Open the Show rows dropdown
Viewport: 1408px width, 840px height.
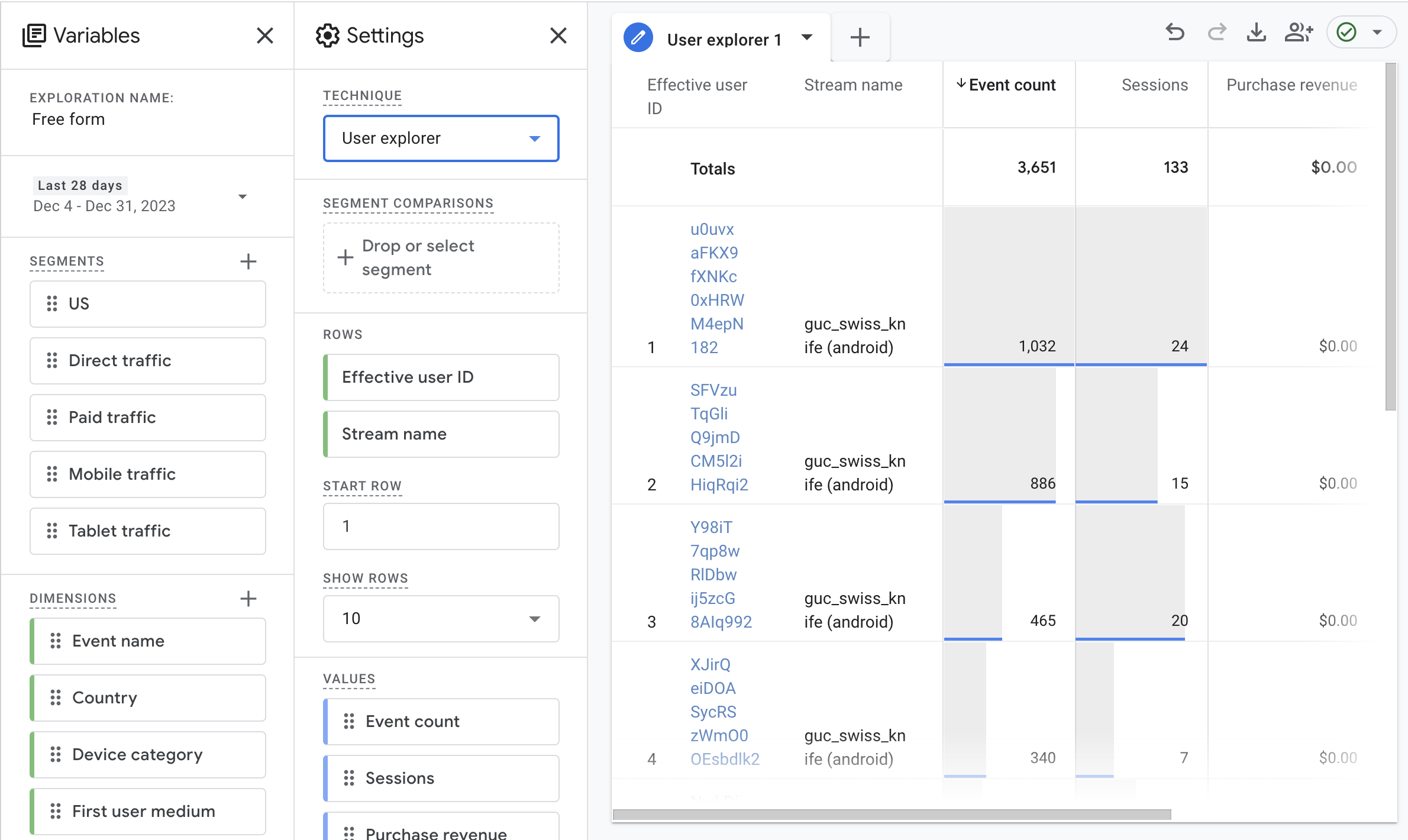(x=441, y=619)
